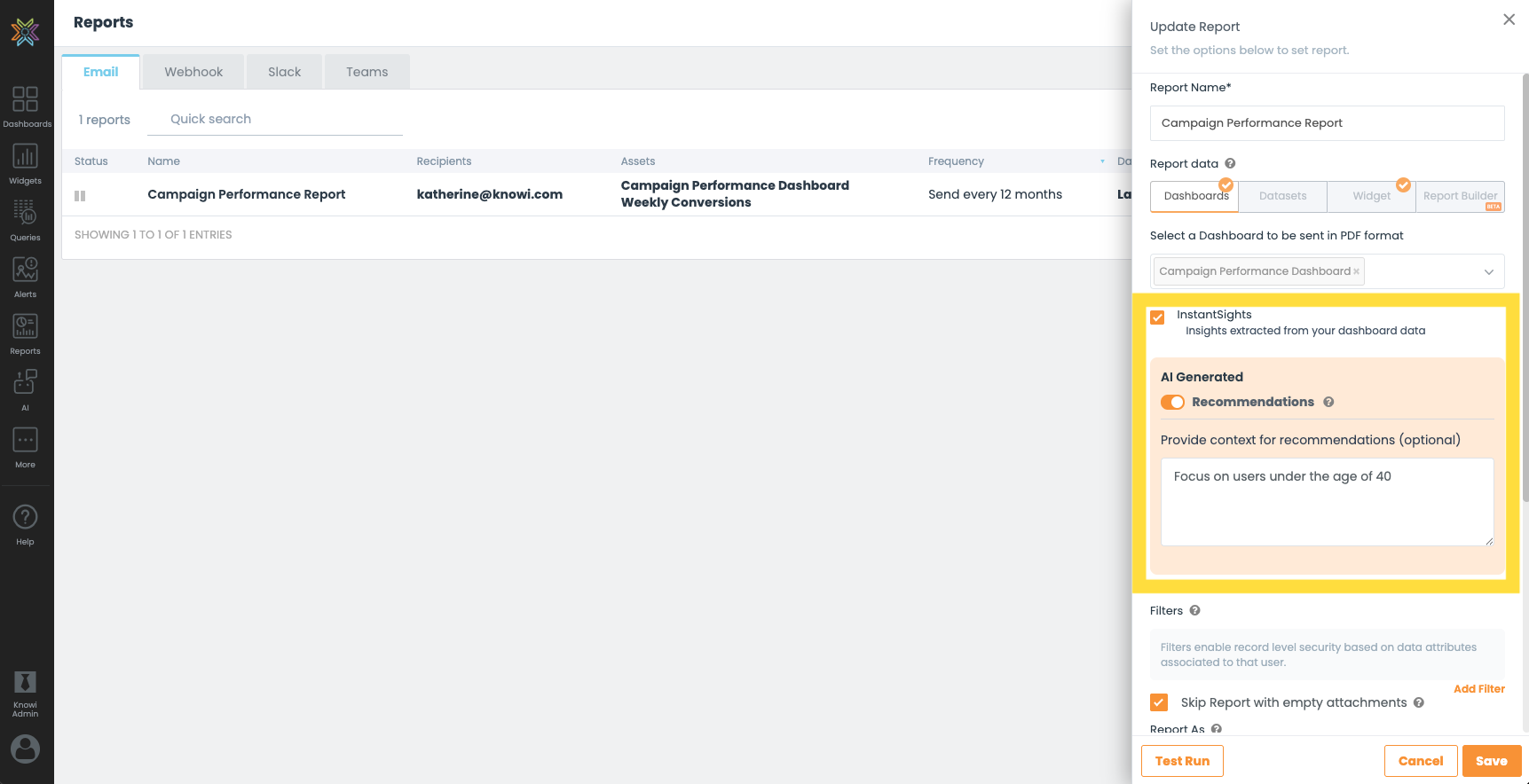Click the Test Run button

tap(1182, 761)
